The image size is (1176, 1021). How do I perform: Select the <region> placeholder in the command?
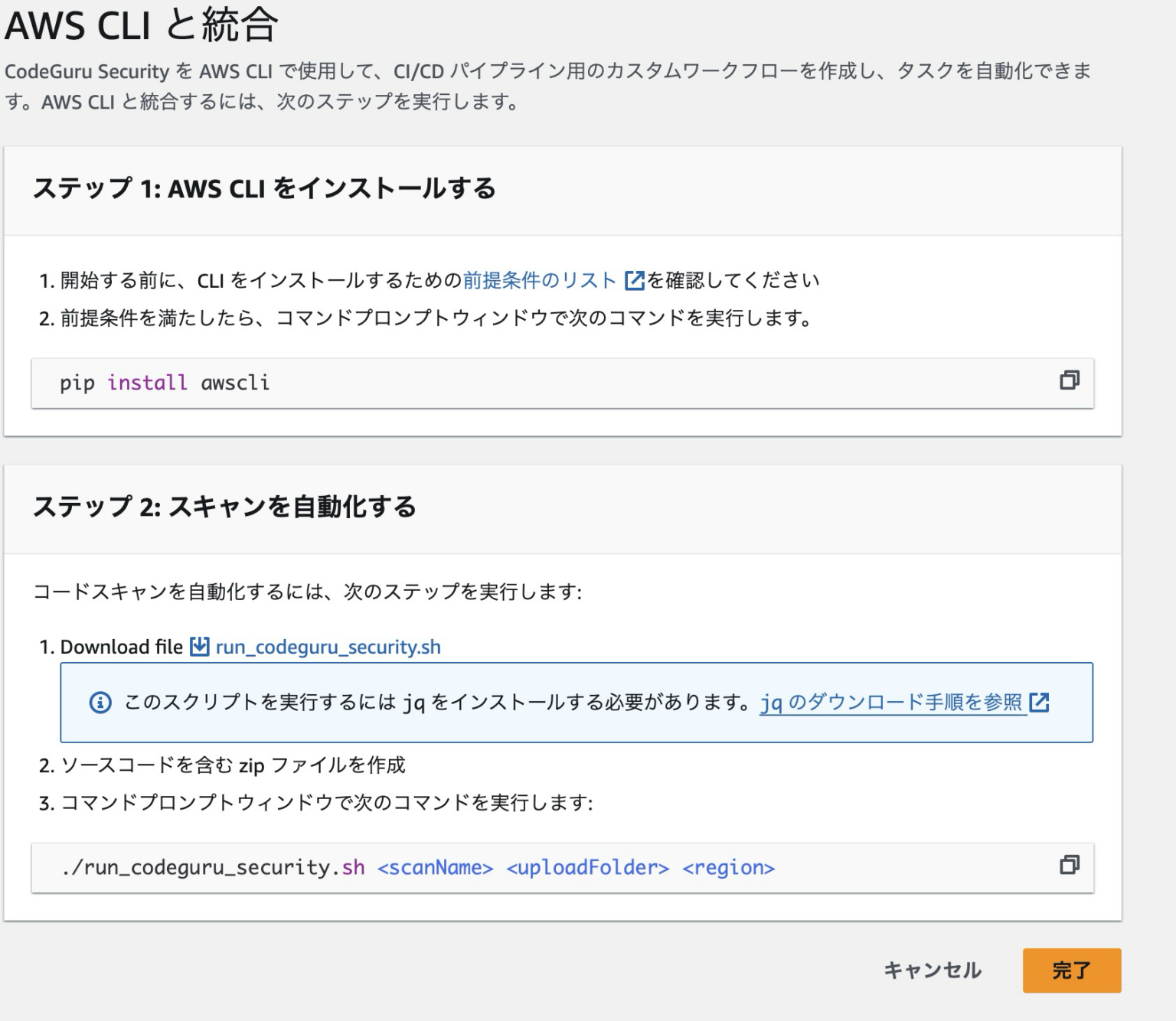coord(729,867)
